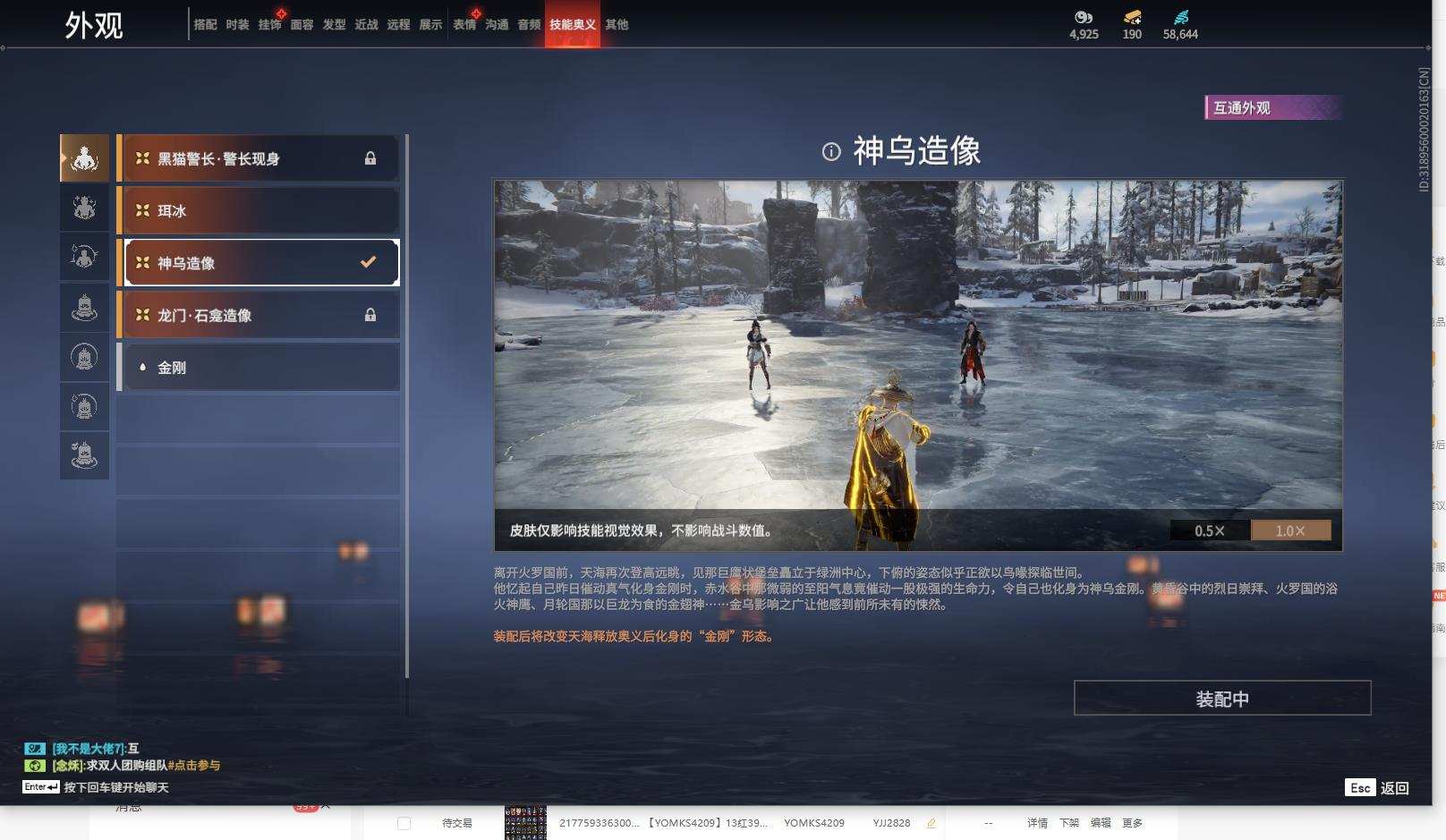Switch to the 面容 tab
This screenshot has width=1446, height=840.
click(x=302, y=24)
